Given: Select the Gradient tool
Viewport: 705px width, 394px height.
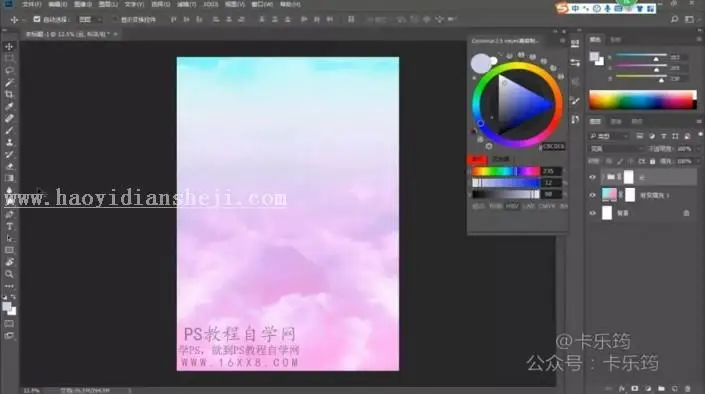Looking at the screenshot, I should tap(9, 178).
